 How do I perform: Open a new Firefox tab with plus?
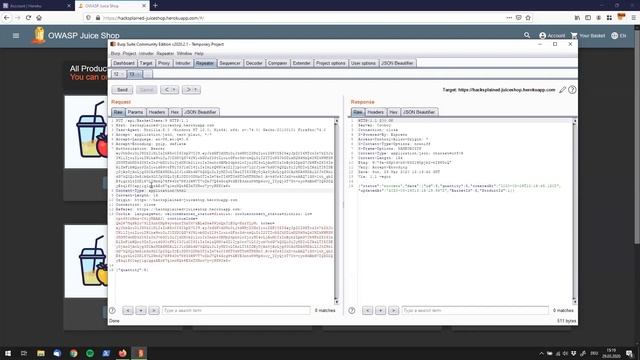[x=155, y=6]
